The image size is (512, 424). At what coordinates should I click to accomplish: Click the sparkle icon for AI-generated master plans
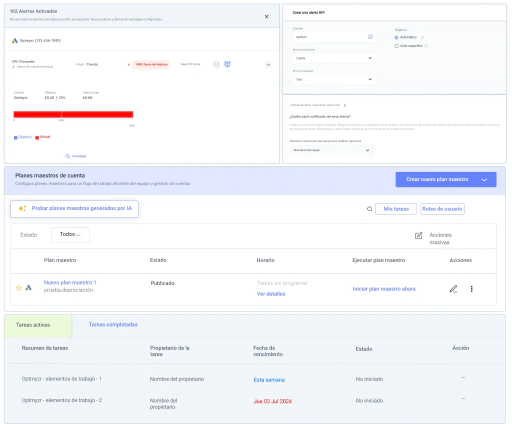coord(22,208)
